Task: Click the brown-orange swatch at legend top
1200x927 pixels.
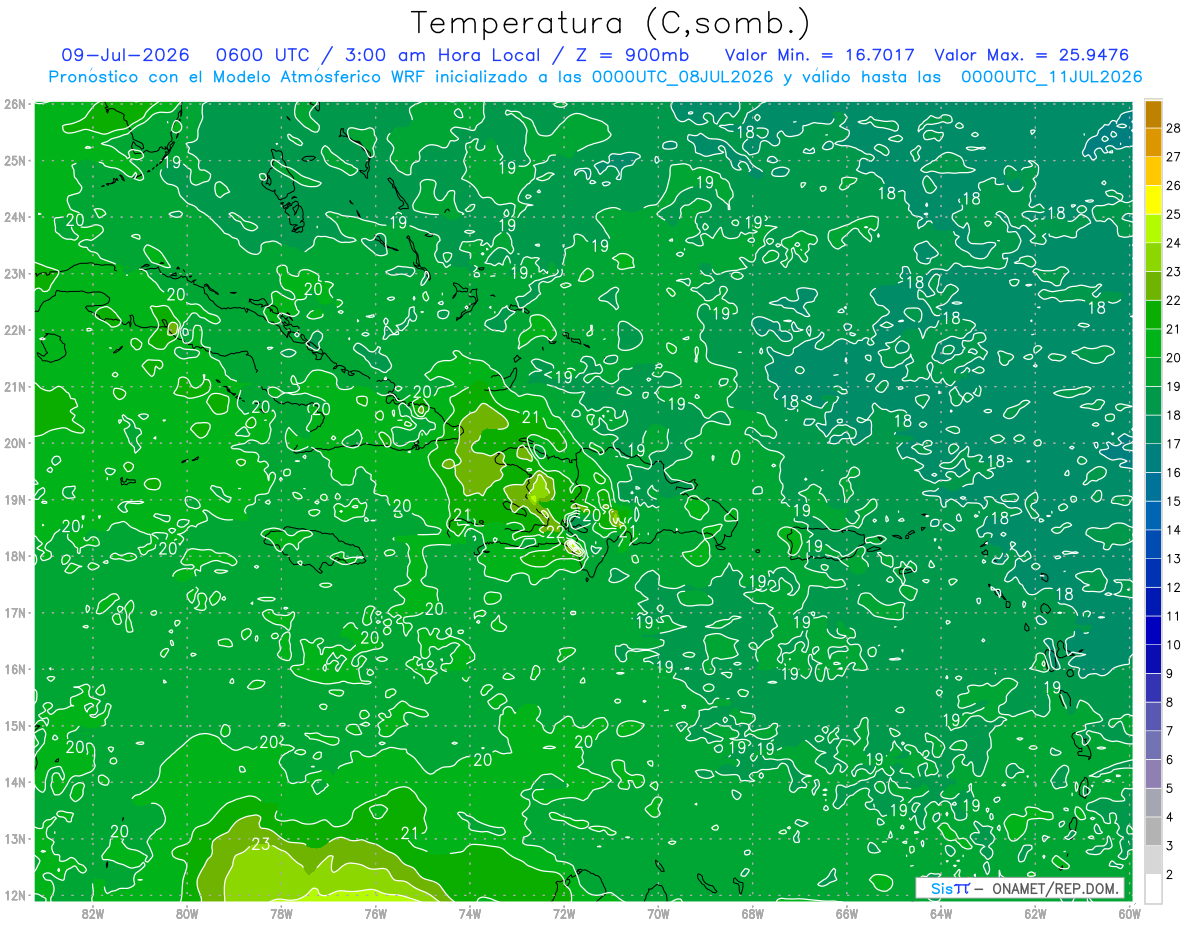Action: (x=1153, y=114)
